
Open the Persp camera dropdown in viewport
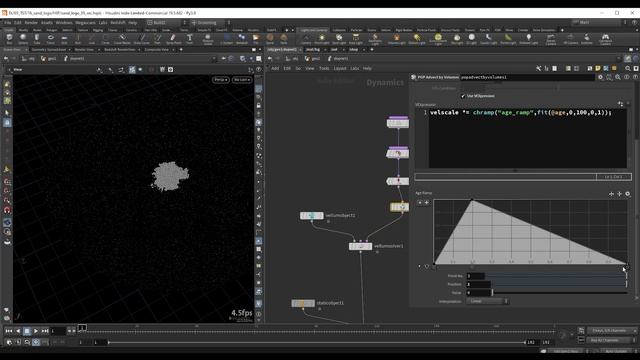point(220,80)
